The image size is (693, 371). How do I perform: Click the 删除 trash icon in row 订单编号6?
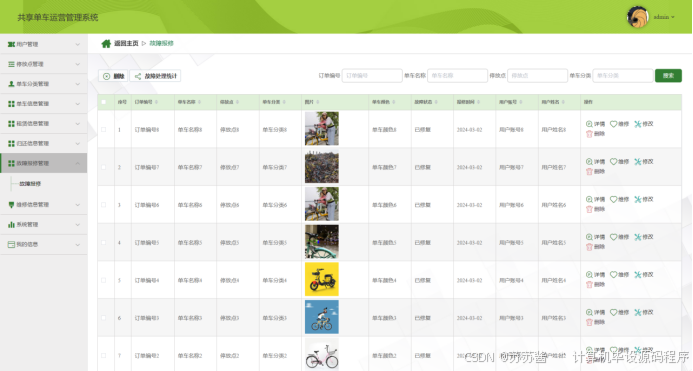[589, 209]
